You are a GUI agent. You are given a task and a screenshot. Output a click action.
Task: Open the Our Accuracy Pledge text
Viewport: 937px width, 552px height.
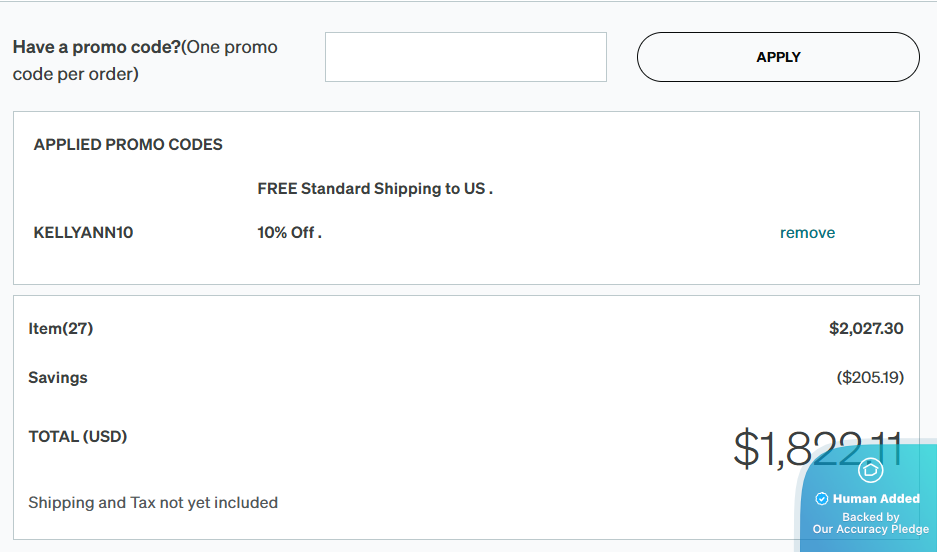coord(870,529)
